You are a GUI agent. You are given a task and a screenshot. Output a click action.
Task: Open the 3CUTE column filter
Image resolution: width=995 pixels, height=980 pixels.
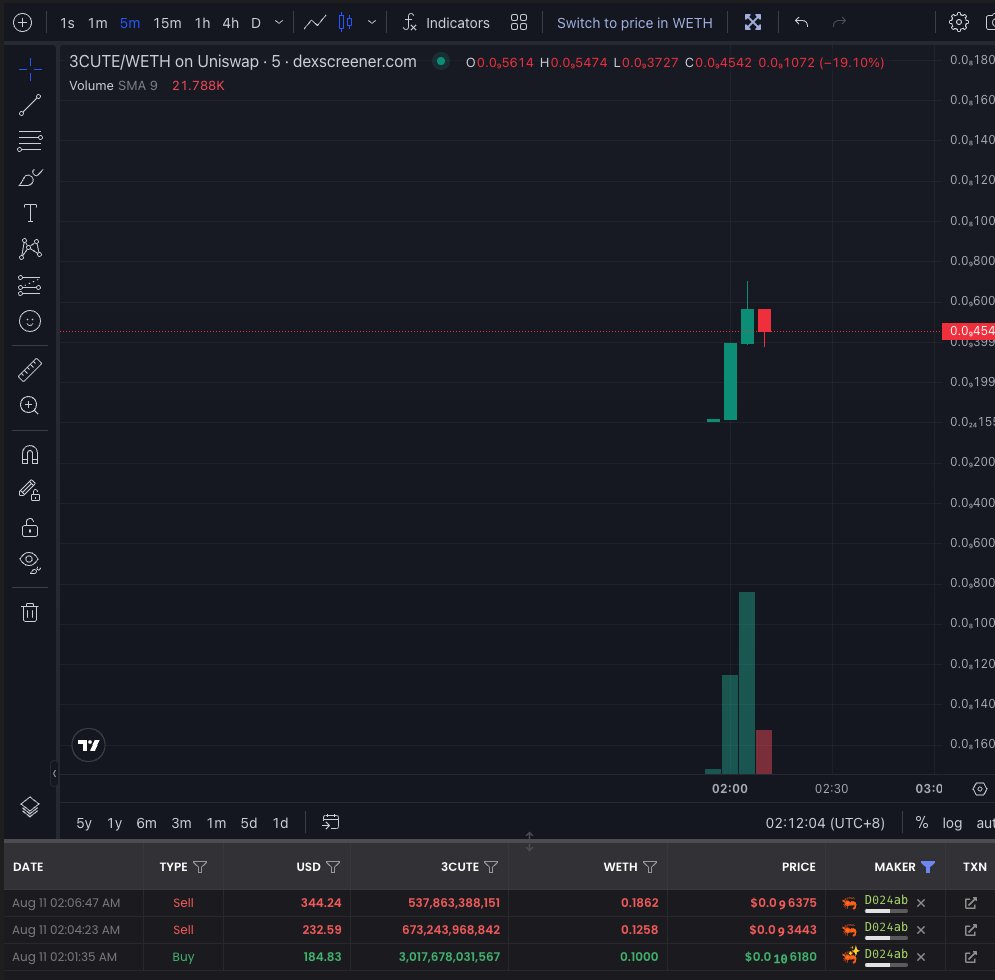pyautogui.click(x=491, y=867)
